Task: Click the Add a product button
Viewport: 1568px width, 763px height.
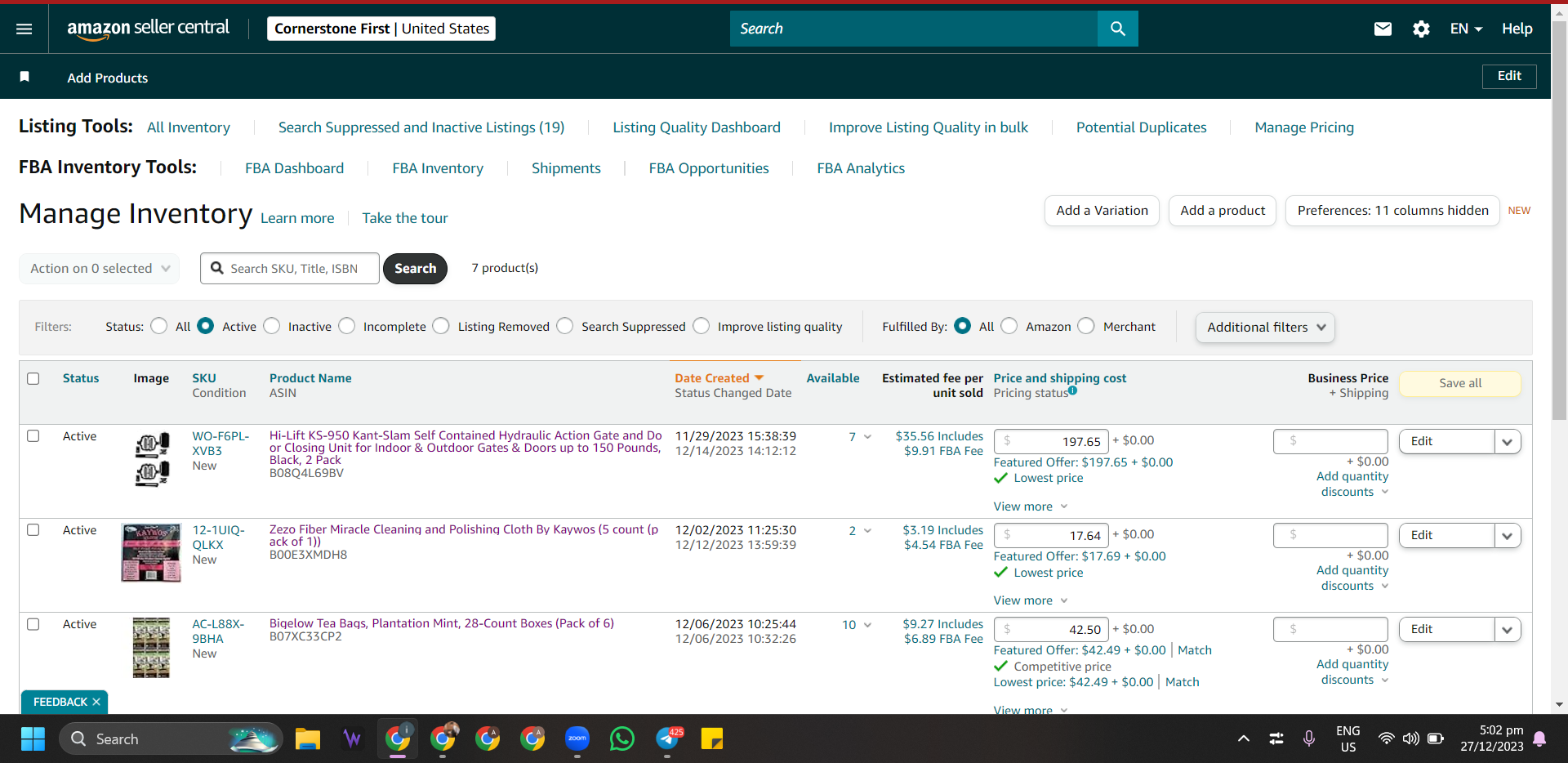Action: (1223, 211)
